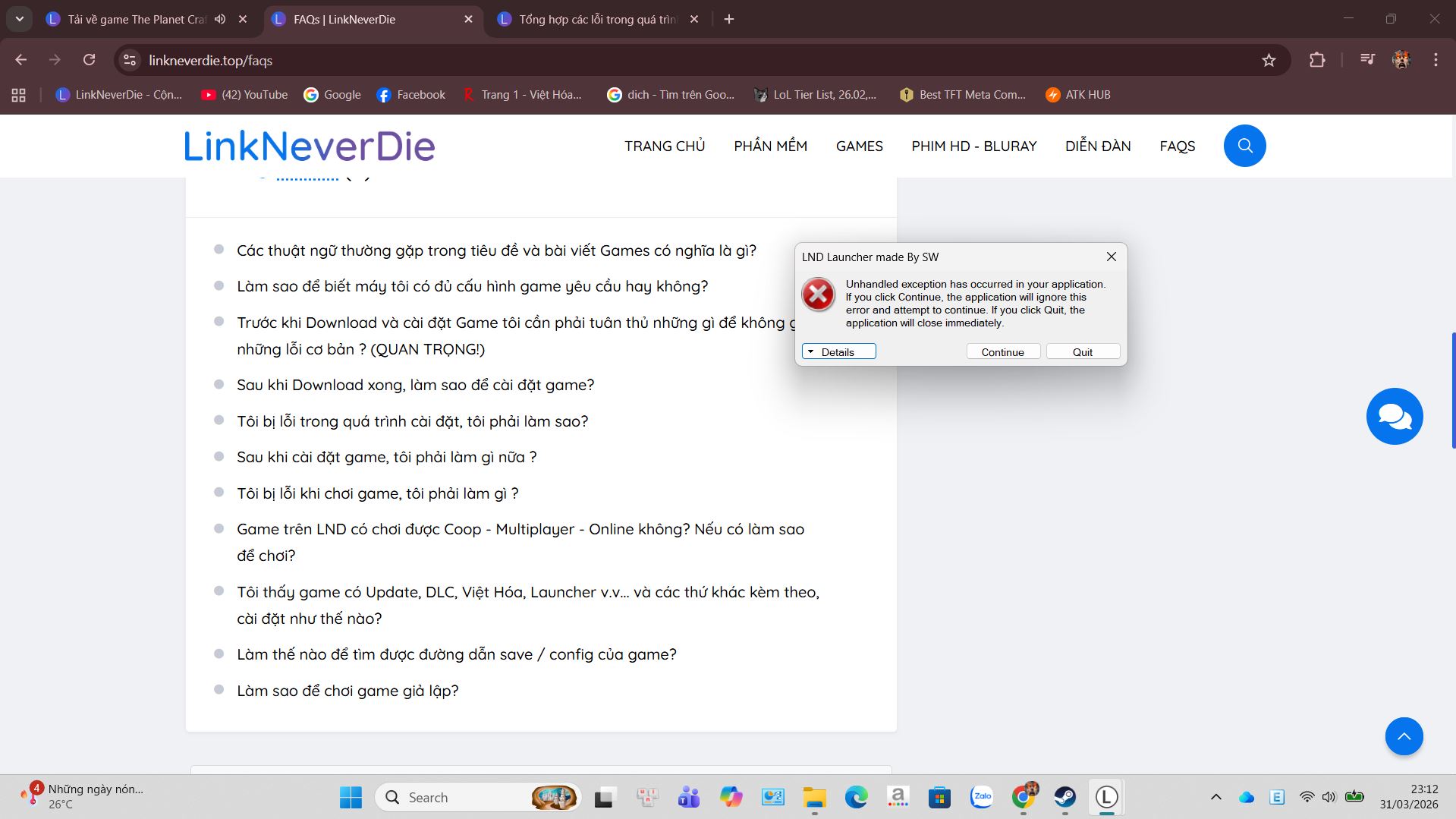Open the chat bubble widget
The image size is (1456, 819).
pos(1394,417)
